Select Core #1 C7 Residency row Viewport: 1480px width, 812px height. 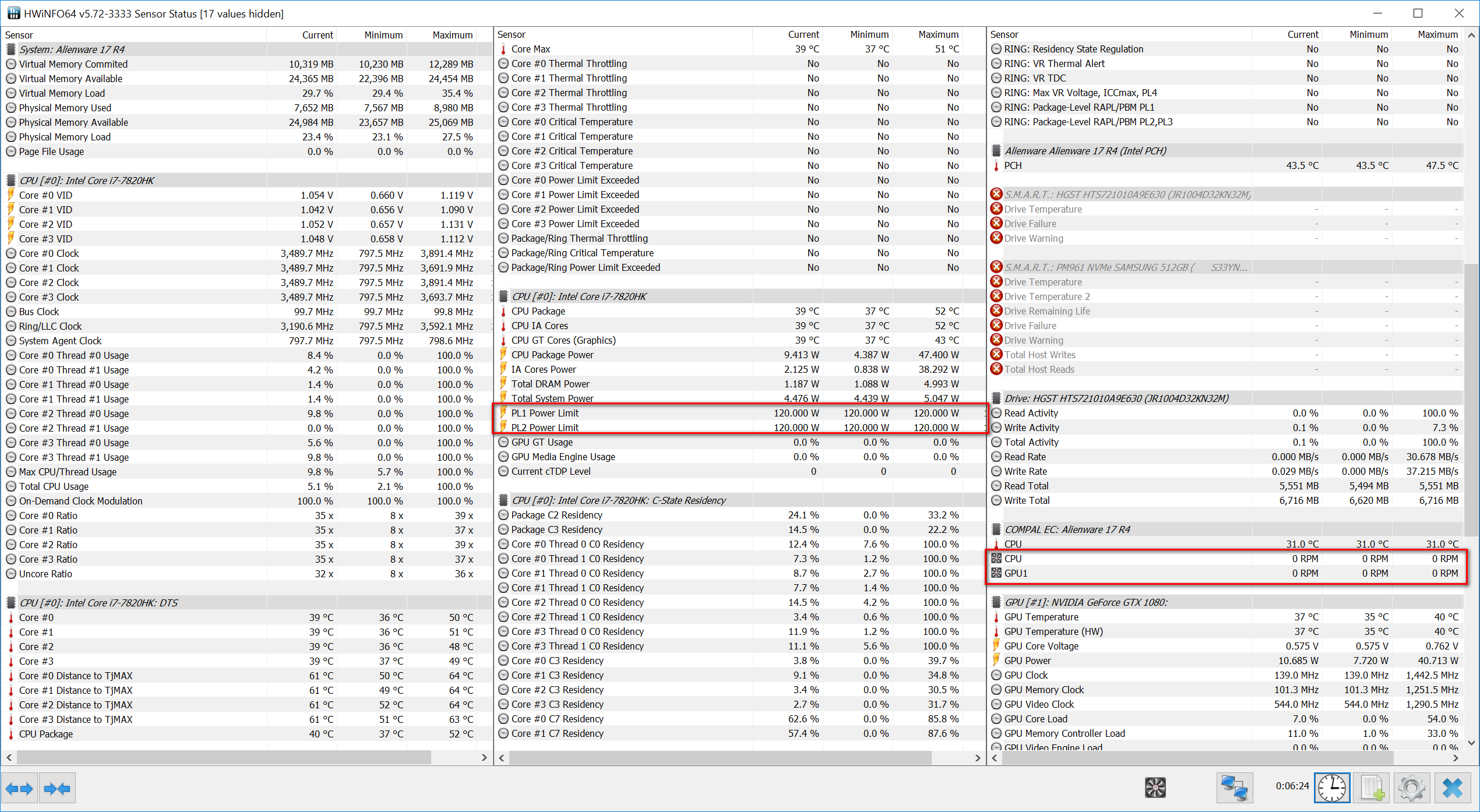coord(740,733)
